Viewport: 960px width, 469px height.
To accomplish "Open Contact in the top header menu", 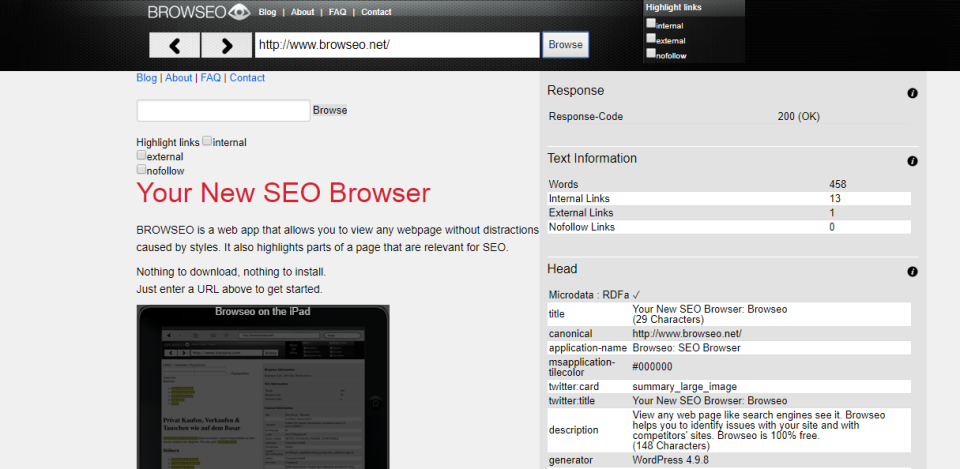I will click(x=376, y=12).
